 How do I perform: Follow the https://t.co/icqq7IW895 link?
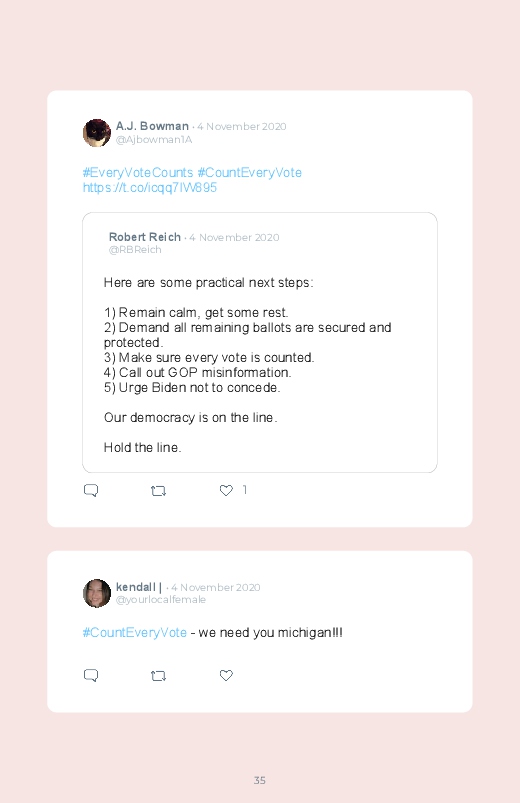150,187
